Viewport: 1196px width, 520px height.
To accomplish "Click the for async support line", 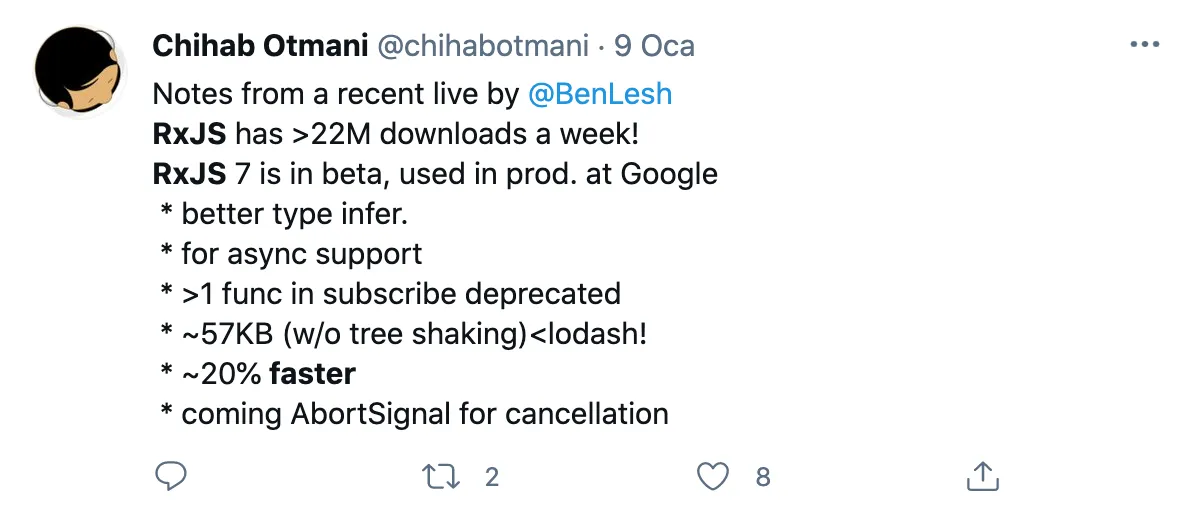I will [x=301, y=254].
